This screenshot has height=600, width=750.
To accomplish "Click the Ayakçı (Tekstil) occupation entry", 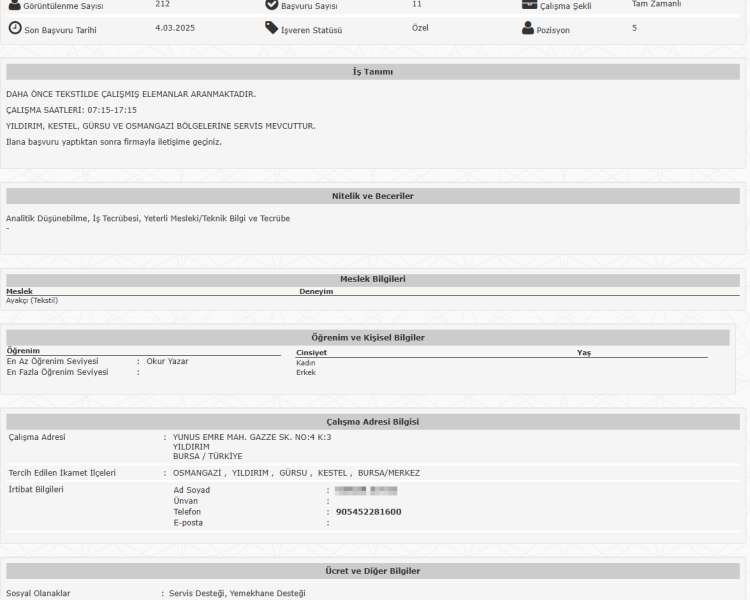I will pyautogui.click(x=32, y=300).
